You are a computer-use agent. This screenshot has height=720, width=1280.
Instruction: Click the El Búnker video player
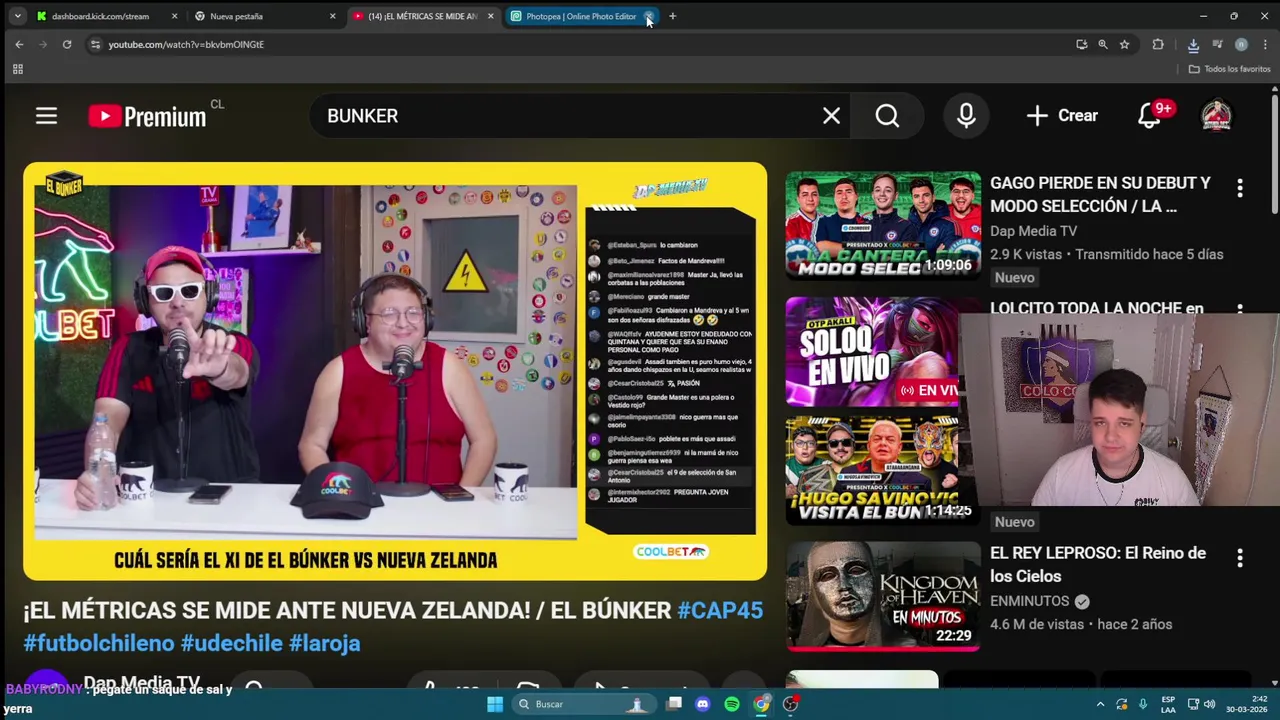click(395, 371)
